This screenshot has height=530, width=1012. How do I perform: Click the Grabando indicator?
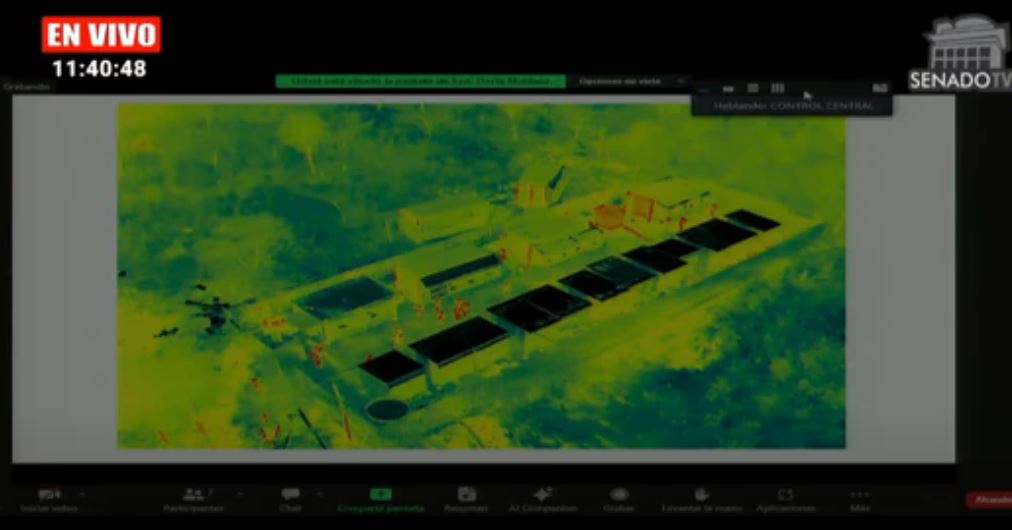26,86
